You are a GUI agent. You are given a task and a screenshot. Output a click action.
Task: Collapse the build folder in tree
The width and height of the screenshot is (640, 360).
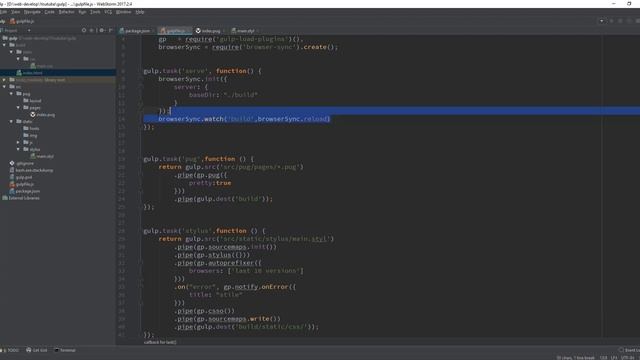(x=4, y=45)
